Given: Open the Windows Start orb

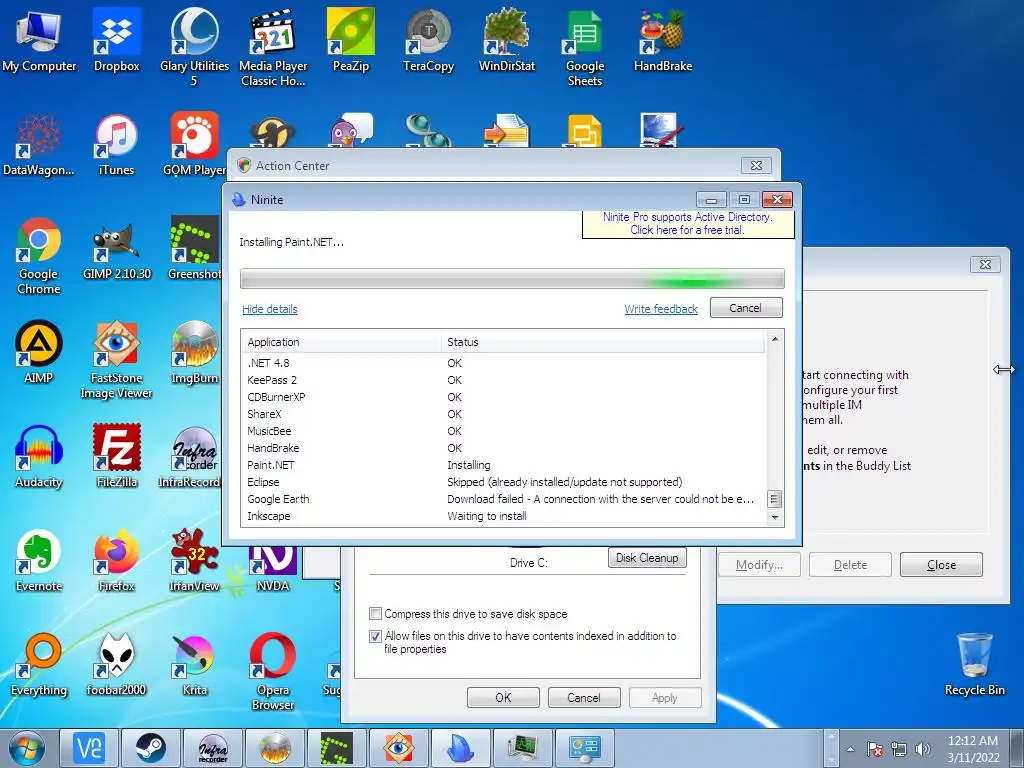Looking at the screenshot, I should click(27, 748).
